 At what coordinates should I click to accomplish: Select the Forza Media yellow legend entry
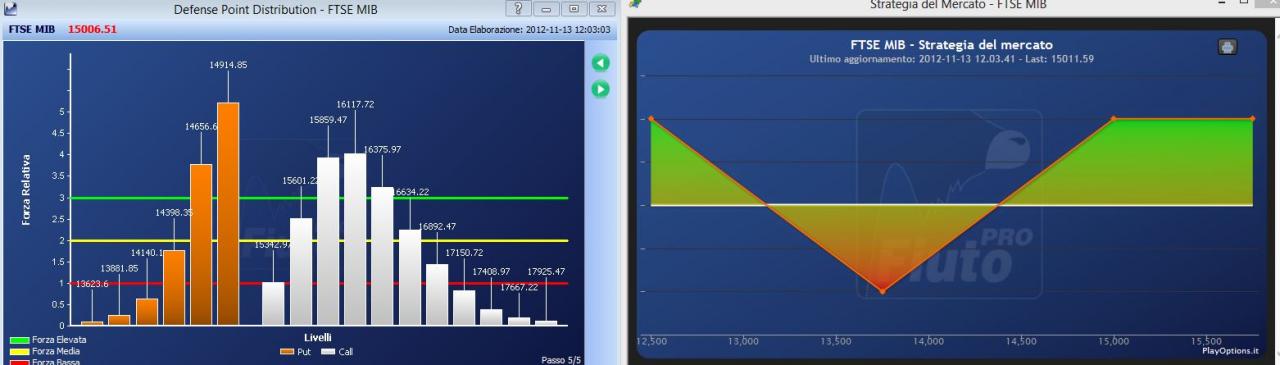[x=44, y=351]
